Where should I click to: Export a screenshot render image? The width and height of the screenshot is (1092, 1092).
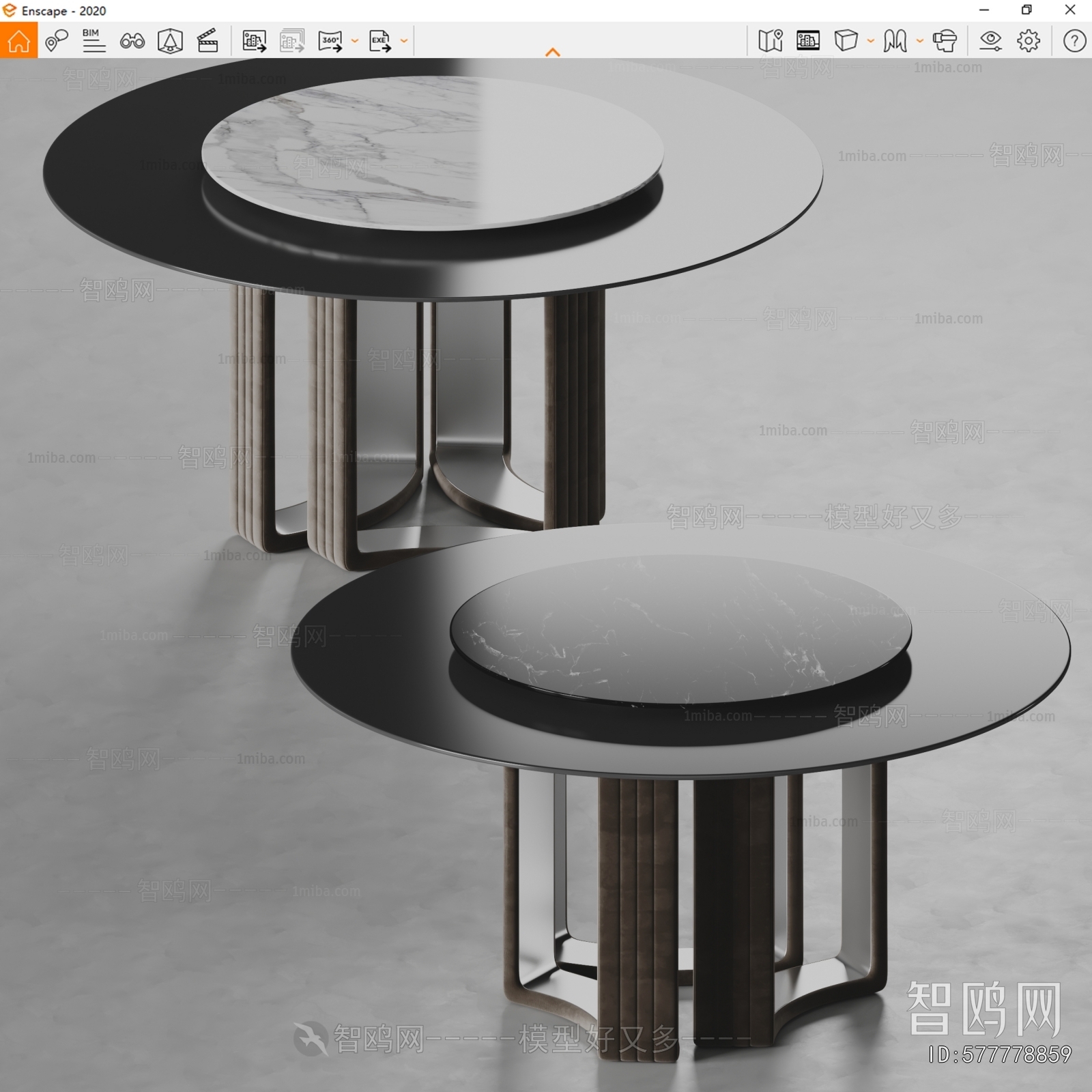click(x=255, y=41)
